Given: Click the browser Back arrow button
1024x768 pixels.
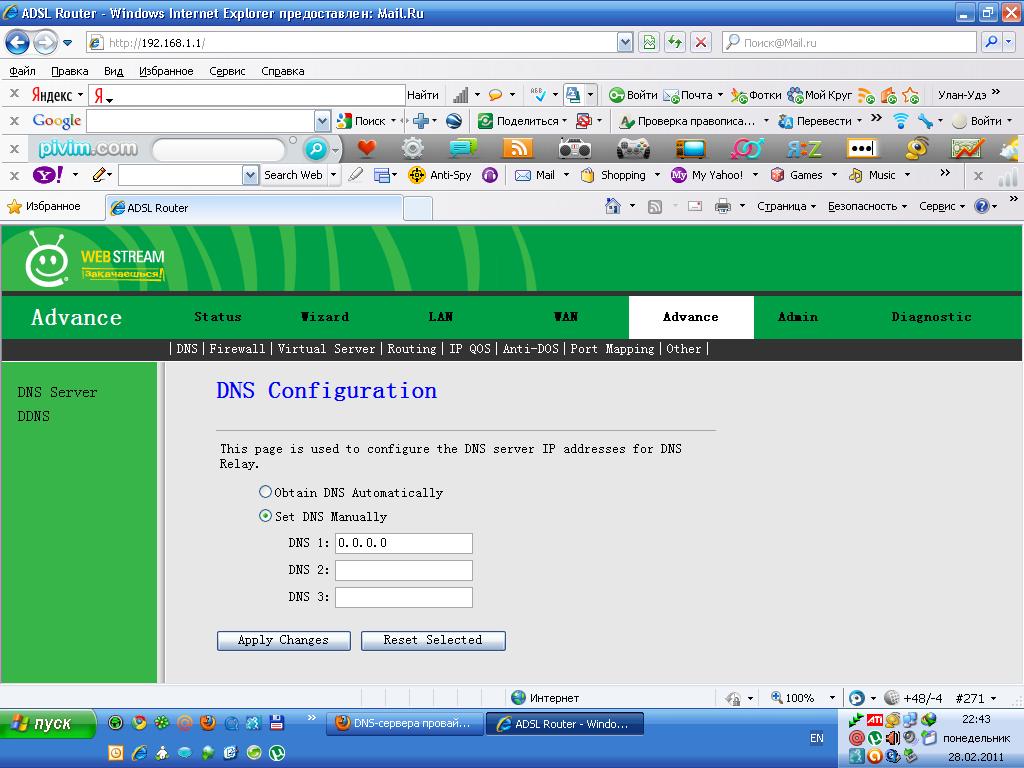Looking at the screenshot, I should (17, 43).
